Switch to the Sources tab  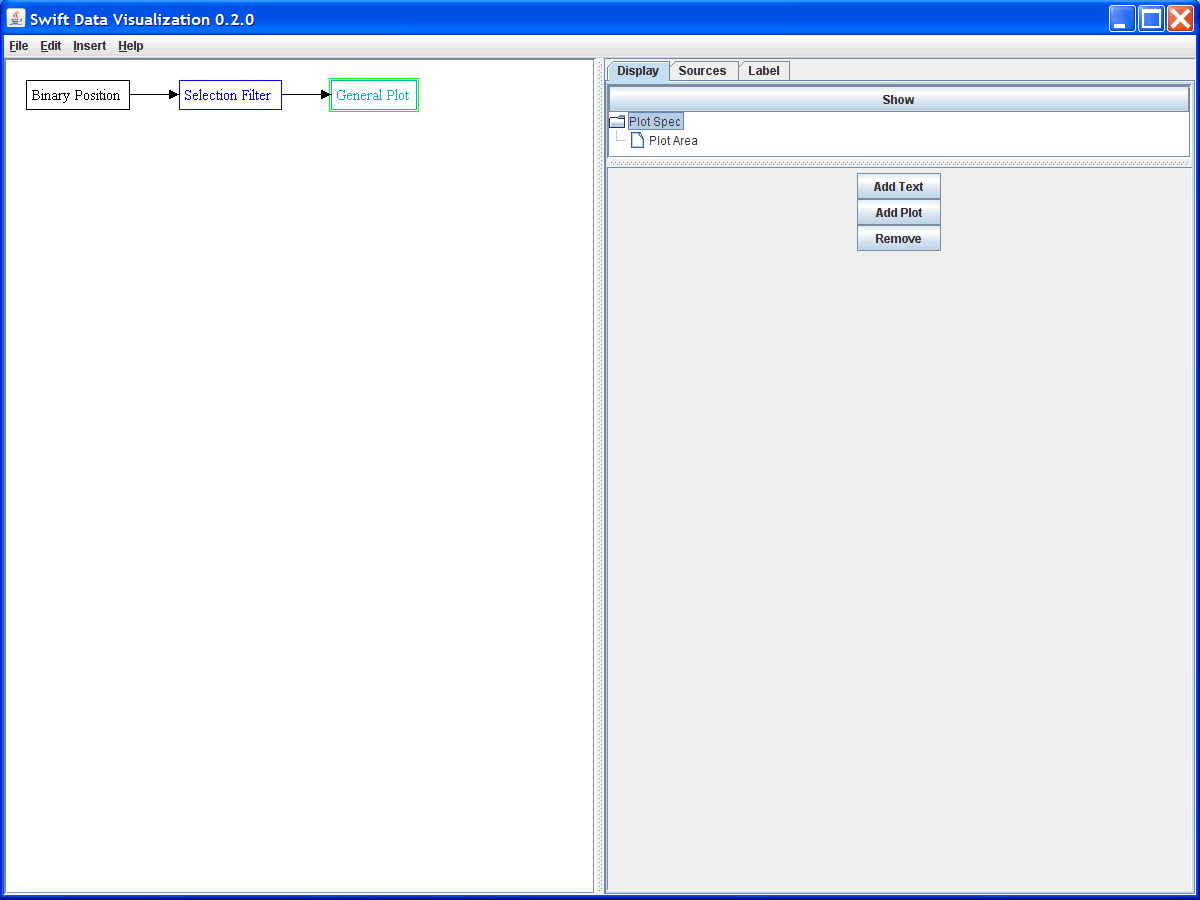coord(702,71)
